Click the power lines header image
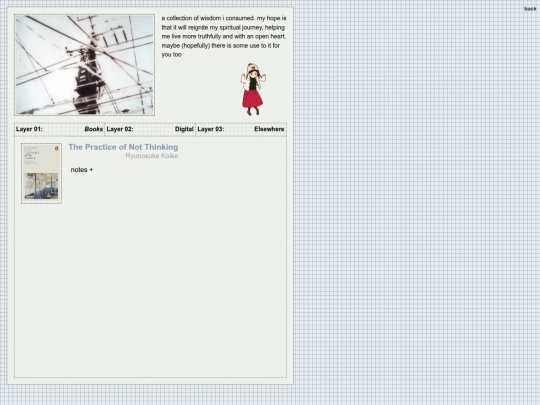The width and height of the screenshot is (540, 405). [84, 65]
